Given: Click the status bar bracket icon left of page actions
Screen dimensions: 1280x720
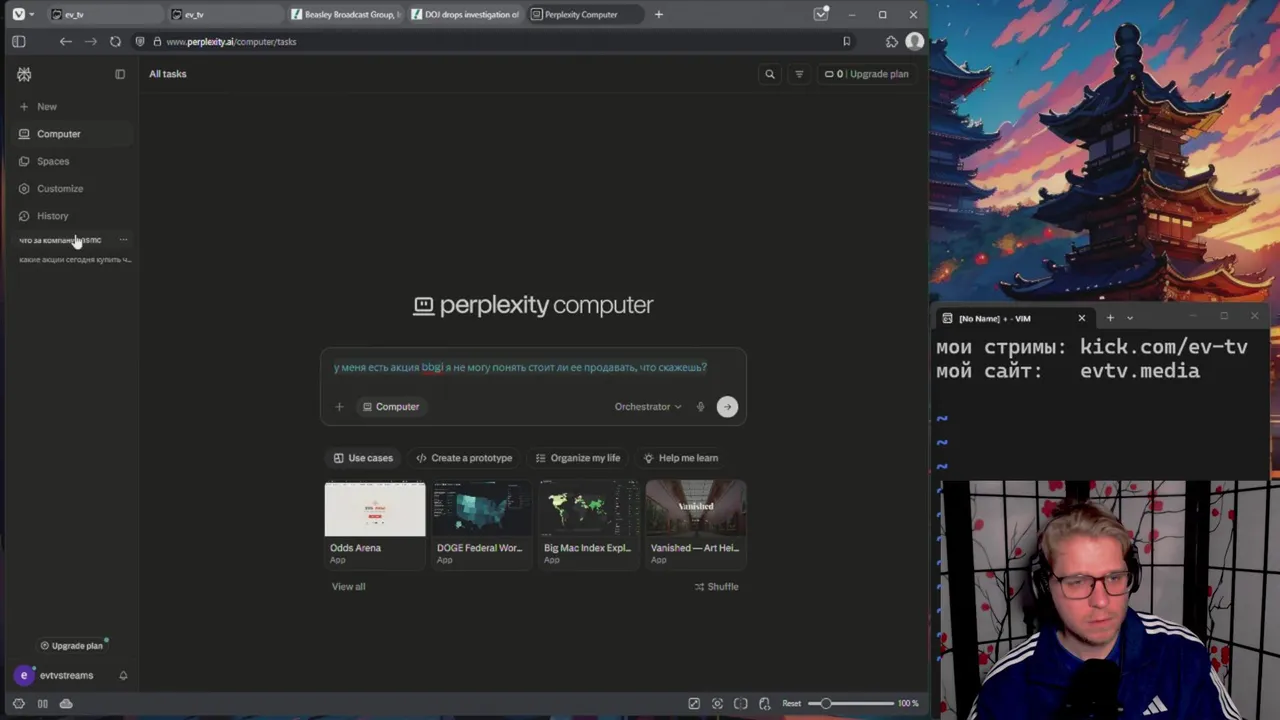Looking at the screenshot, I should pos(741,704).
